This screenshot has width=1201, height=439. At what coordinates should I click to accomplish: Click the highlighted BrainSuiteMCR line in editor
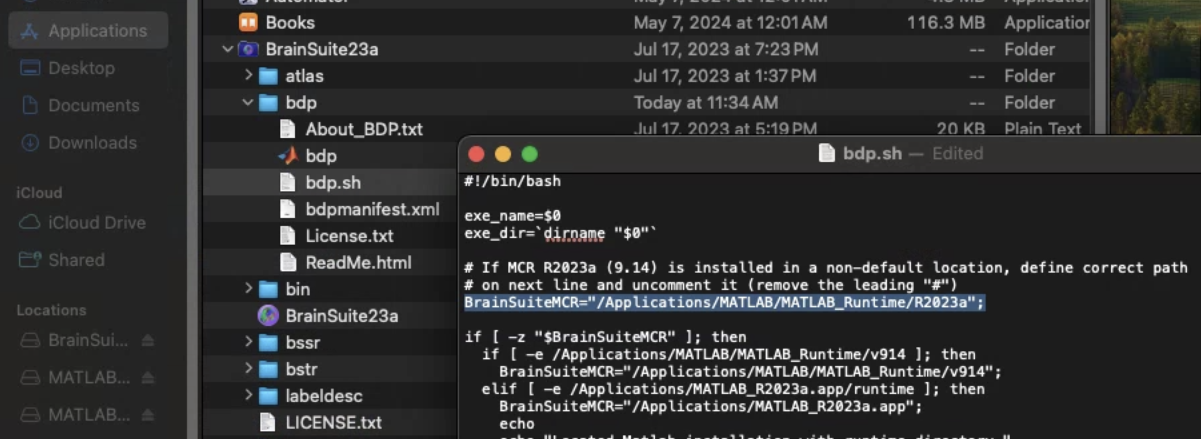tap(724, 302)
